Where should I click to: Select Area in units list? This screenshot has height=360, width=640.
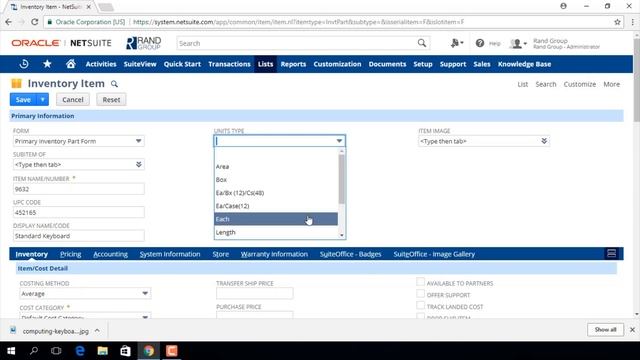276,167
